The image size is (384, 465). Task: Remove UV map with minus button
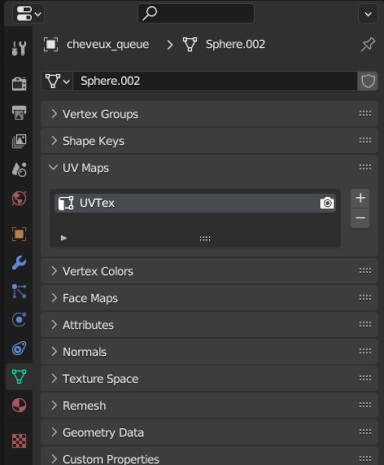pos(360,218)
